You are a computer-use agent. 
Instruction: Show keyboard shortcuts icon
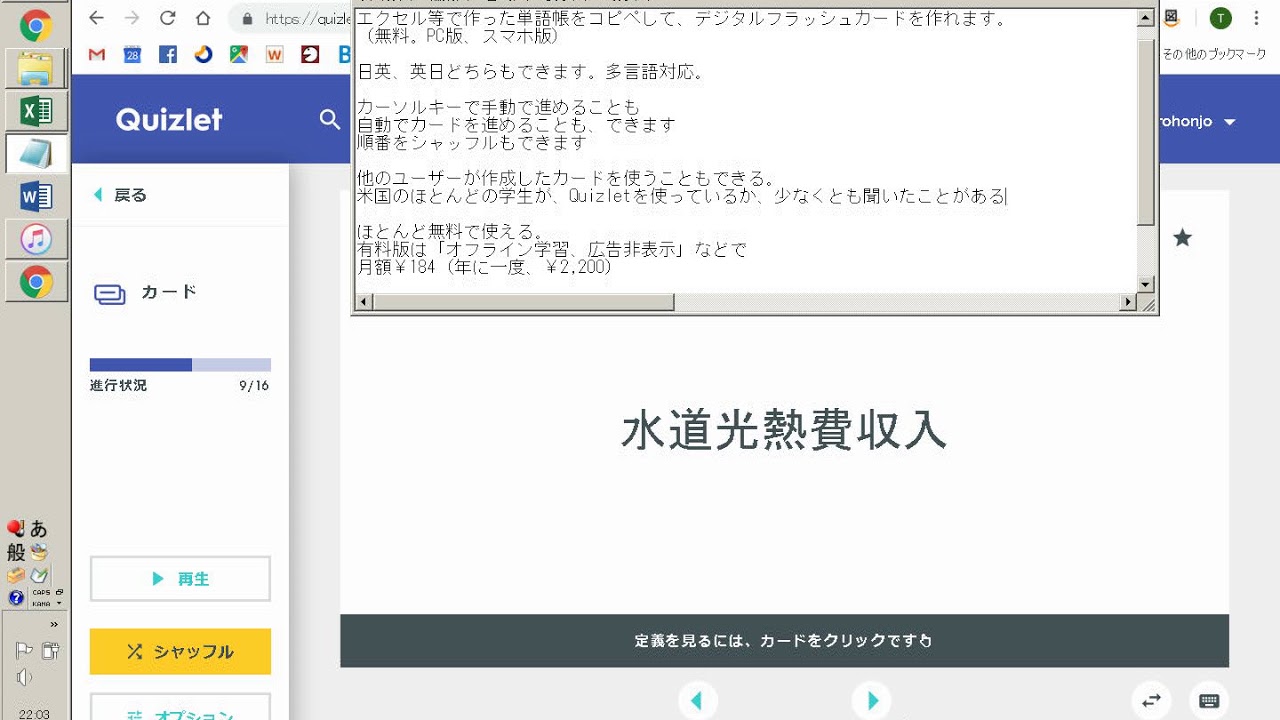[x=1209, y=701]
